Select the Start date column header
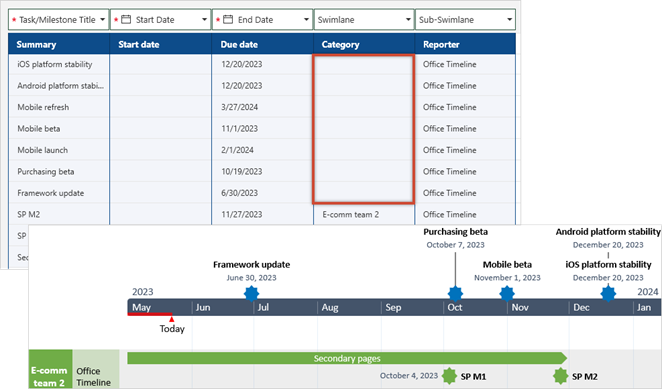 click(160, 44)
